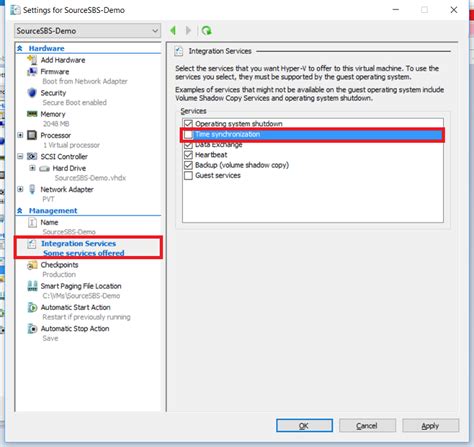Click the Checkpoints icon
Screen dimensions: 474x447
[32, 265]
